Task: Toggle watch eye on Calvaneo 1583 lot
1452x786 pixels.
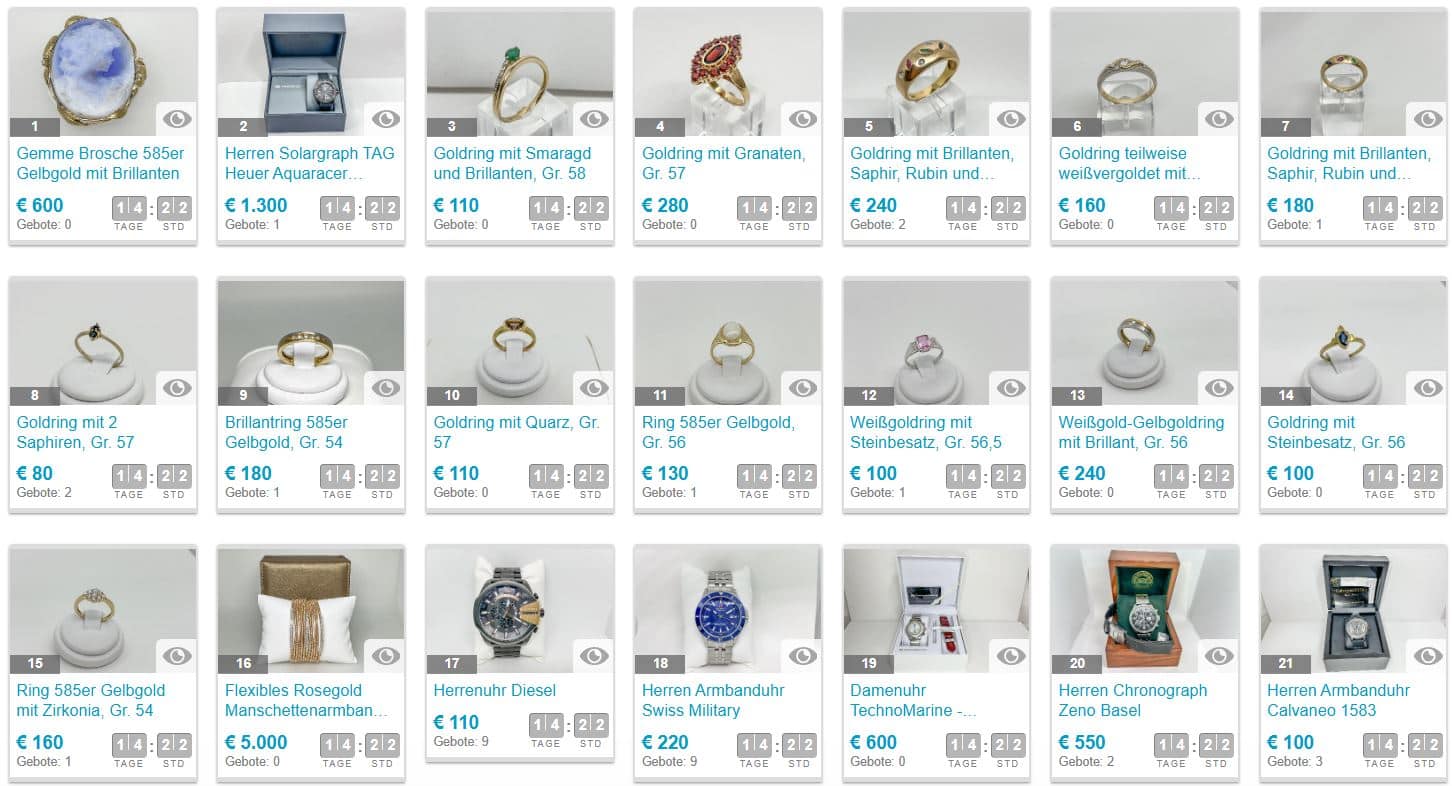Action: pos(1427,656)
